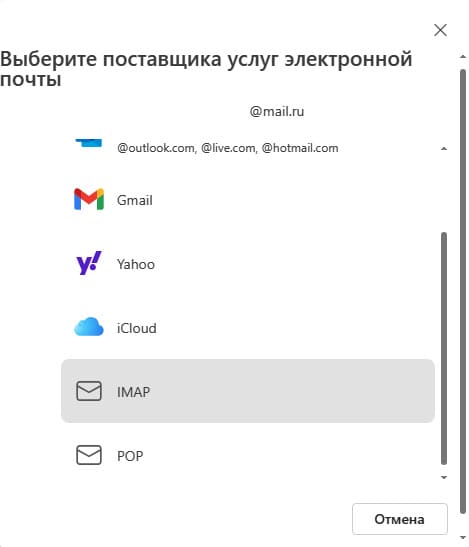This screenshot has width=469, height=547.
Task: Choose Yahoo as email provider
Action: 248,264
